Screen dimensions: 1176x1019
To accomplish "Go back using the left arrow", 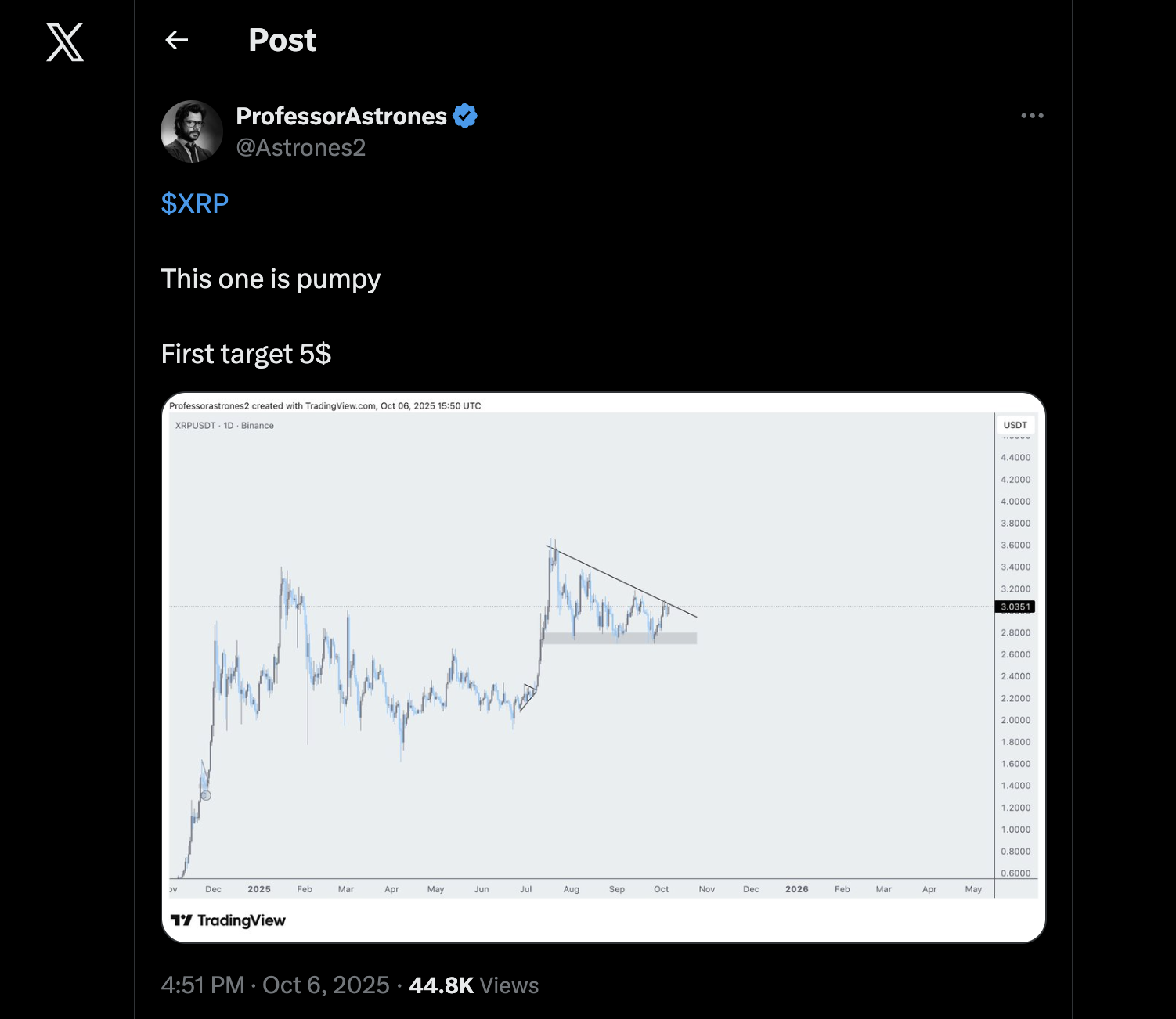I will (x=177, y=40).
